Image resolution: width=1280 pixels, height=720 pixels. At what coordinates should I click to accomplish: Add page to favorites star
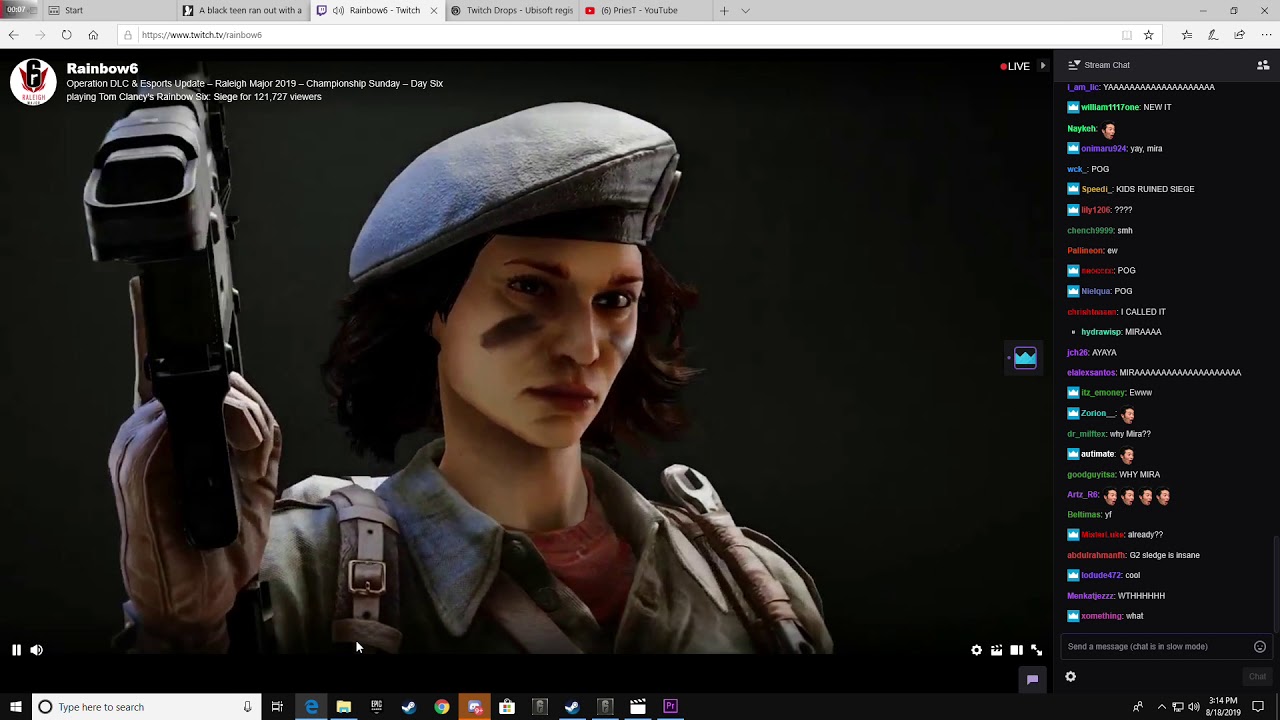[1148, 35]
